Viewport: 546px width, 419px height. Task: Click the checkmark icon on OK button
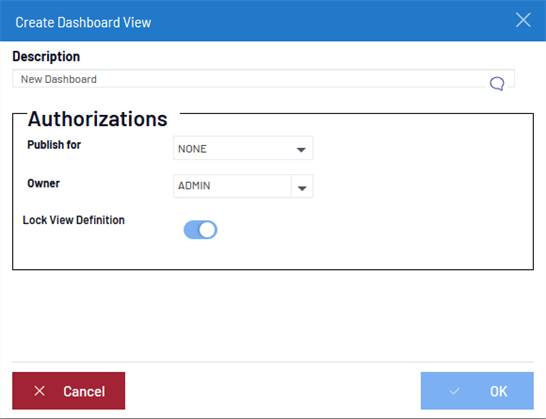click(454, 391)
